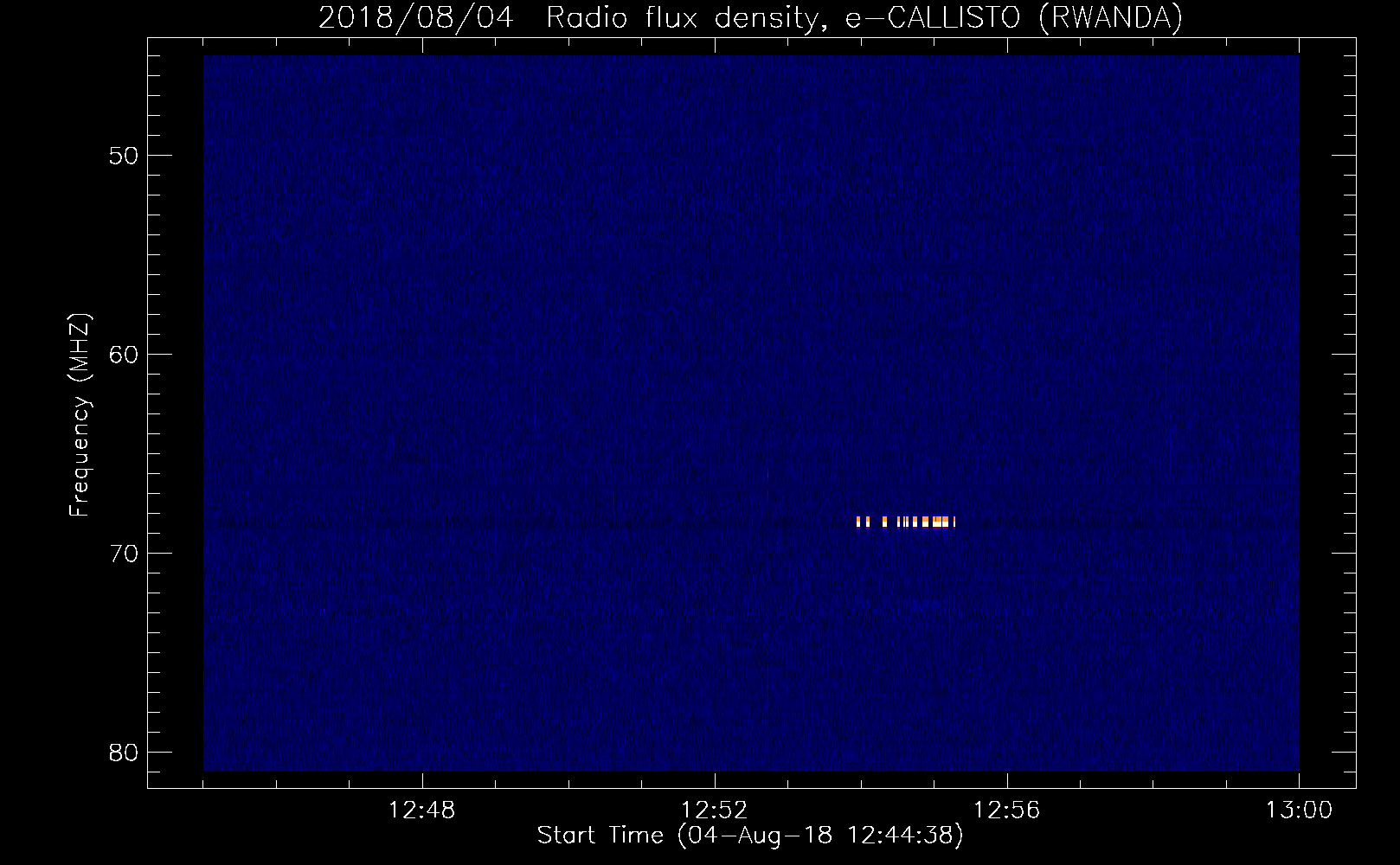Click the 12:52 time tick label
The width and height of the screenshot is (1400, 865).
click(714, 811)
